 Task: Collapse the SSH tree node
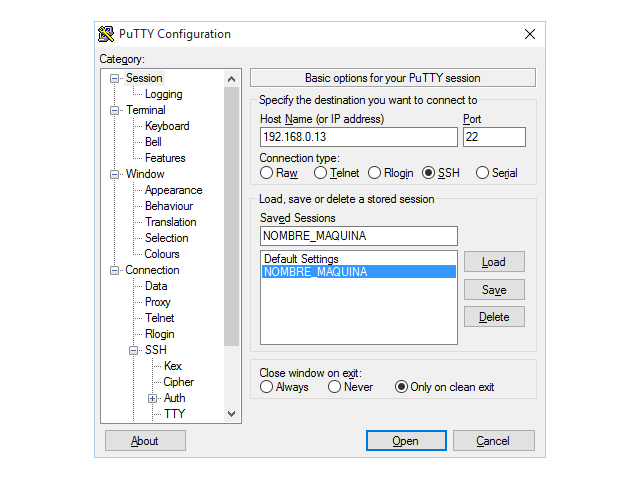pyautogui.click(x=133, y=350)
